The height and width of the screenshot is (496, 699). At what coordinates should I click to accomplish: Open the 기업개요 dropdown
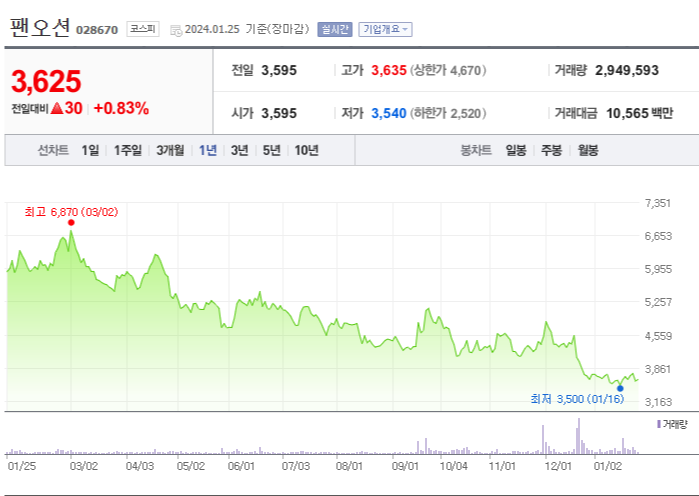(x=385, y=29)
